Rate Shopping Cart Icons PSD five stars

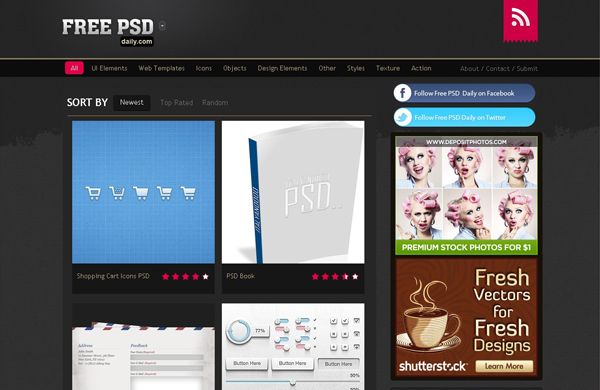[x=205, y=276]
